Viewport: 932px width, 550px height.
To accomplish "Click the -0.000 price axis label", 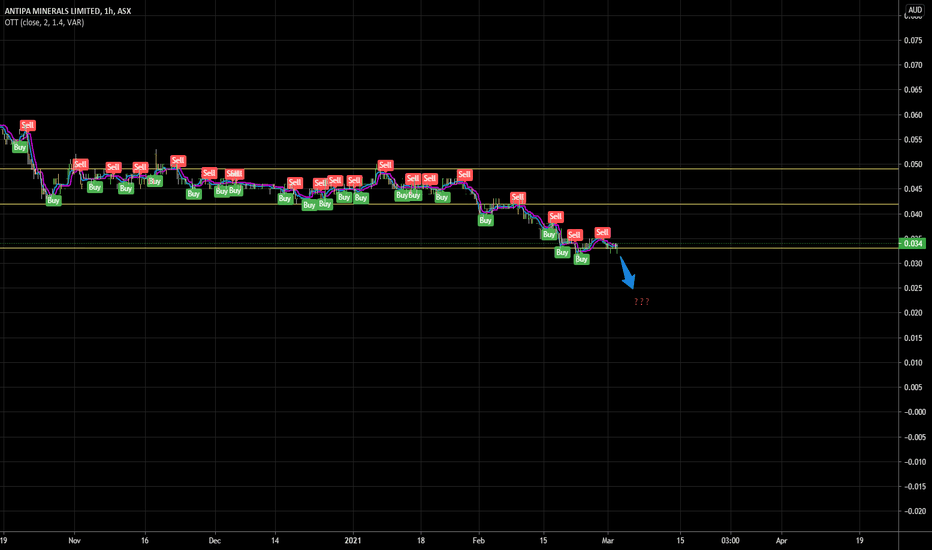I will [x=914, y=412].
